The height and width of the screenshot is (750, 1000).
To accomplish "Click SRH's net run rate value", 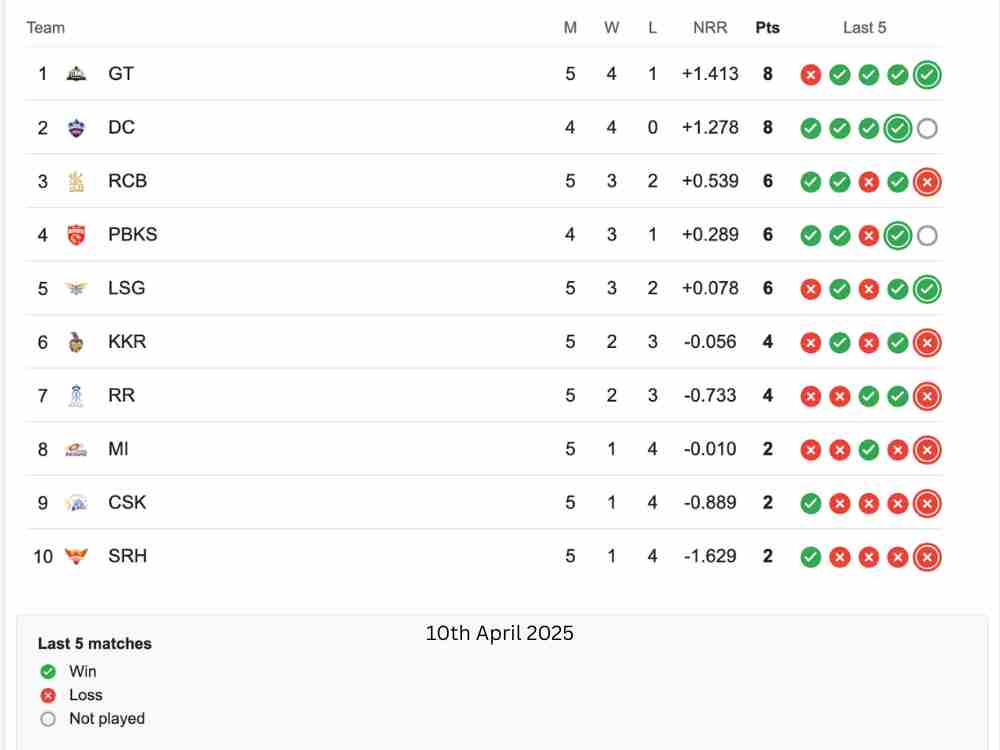I will point(710,557).
